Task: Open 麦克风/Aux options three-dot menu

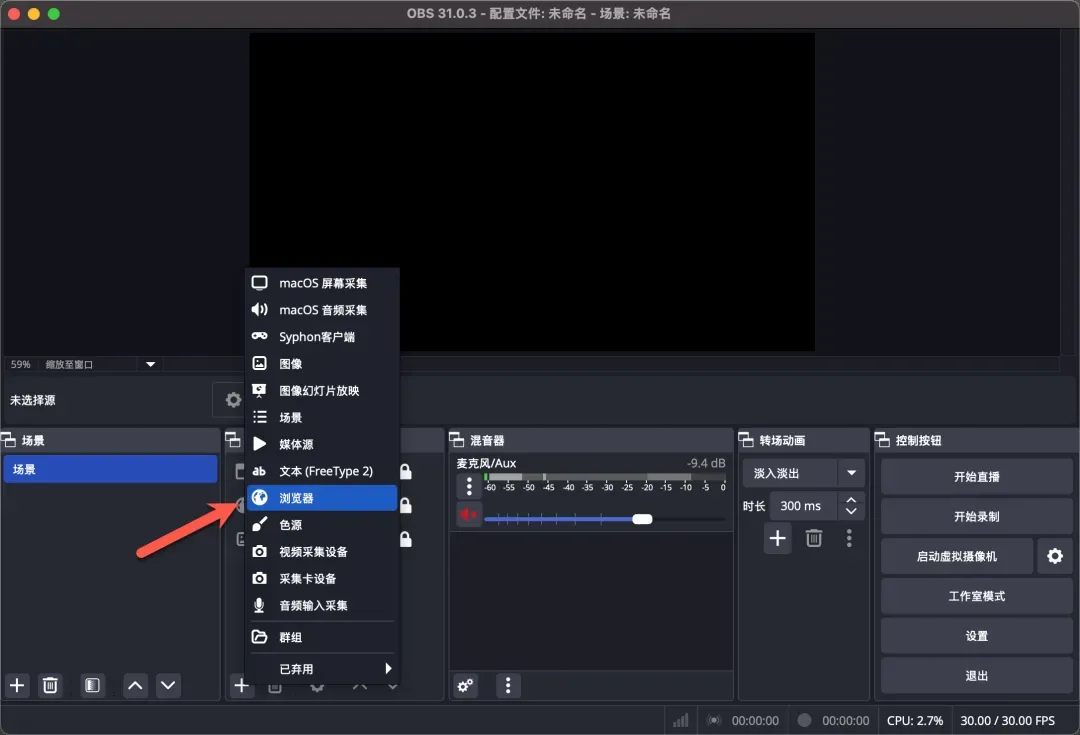Action: 469,486
